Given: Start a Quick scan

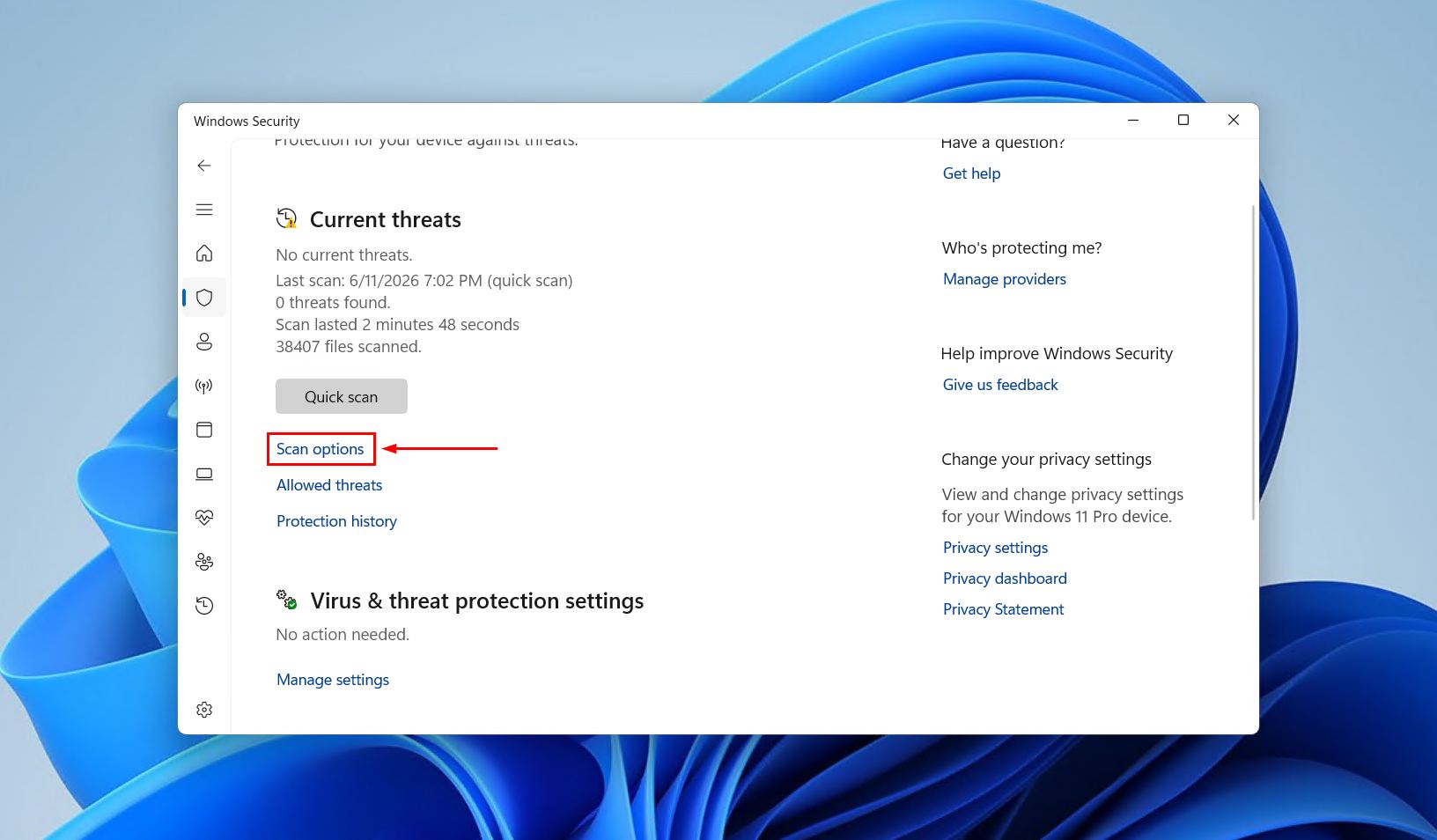Looking at the screenshot, I should point(342,396).
